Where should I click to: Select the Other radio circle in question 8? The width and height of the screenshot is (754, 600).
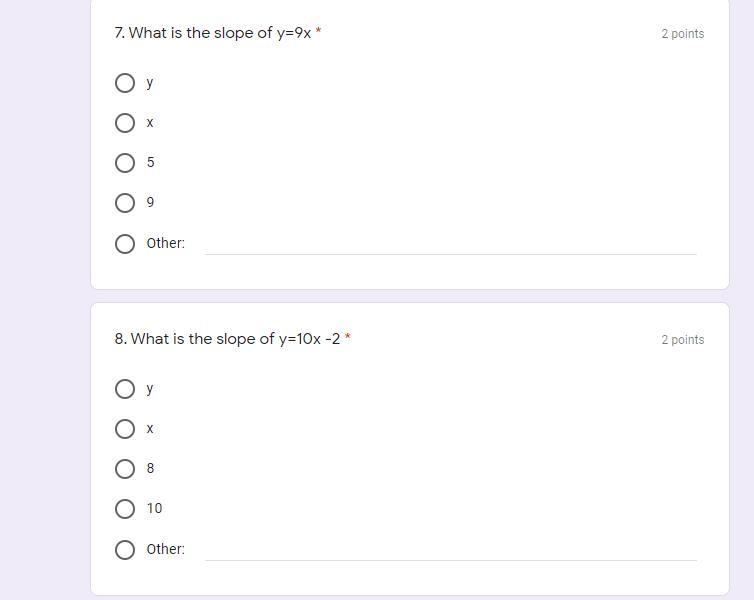pos(125,550)
